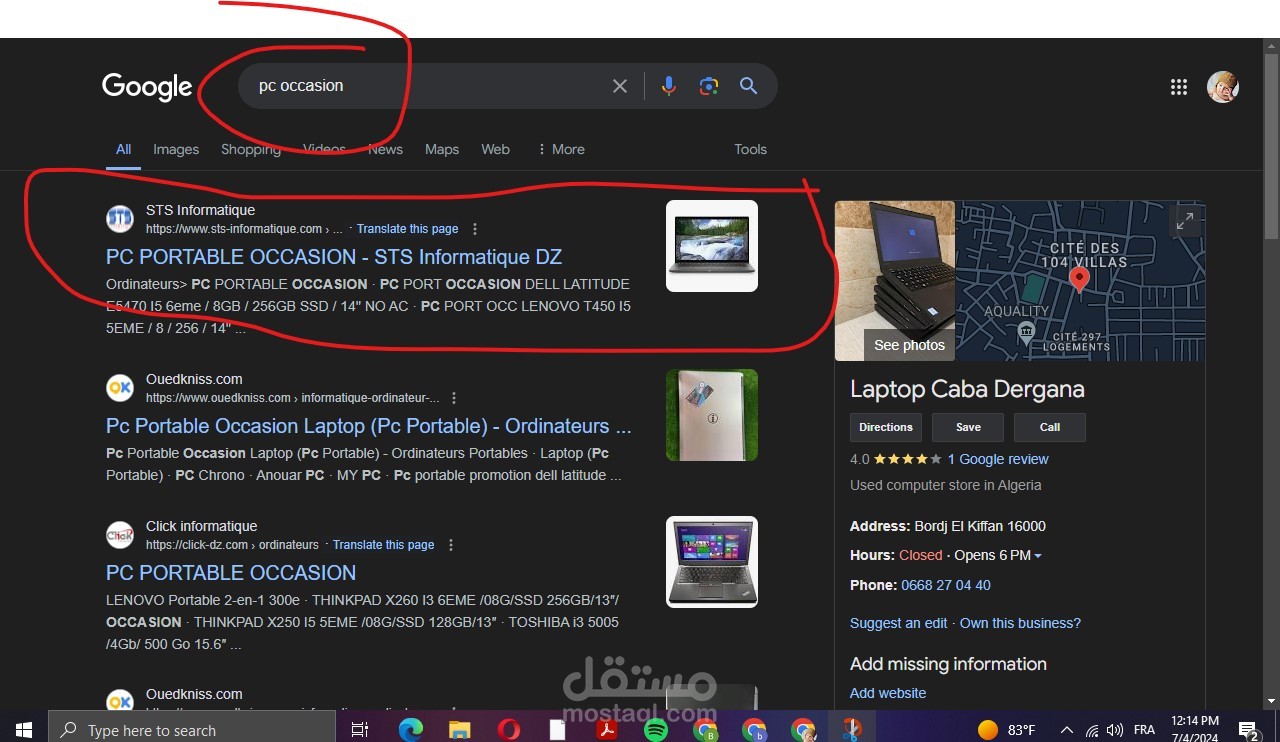Open the Ouedkniss result thumbnail image

(712, 415)
